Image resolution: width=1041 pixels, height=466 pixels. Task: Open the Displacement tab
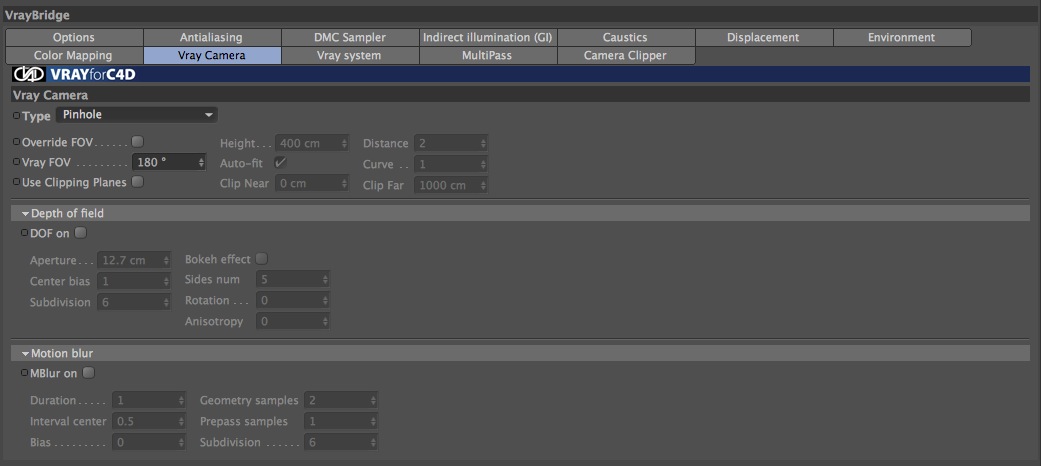765,38
